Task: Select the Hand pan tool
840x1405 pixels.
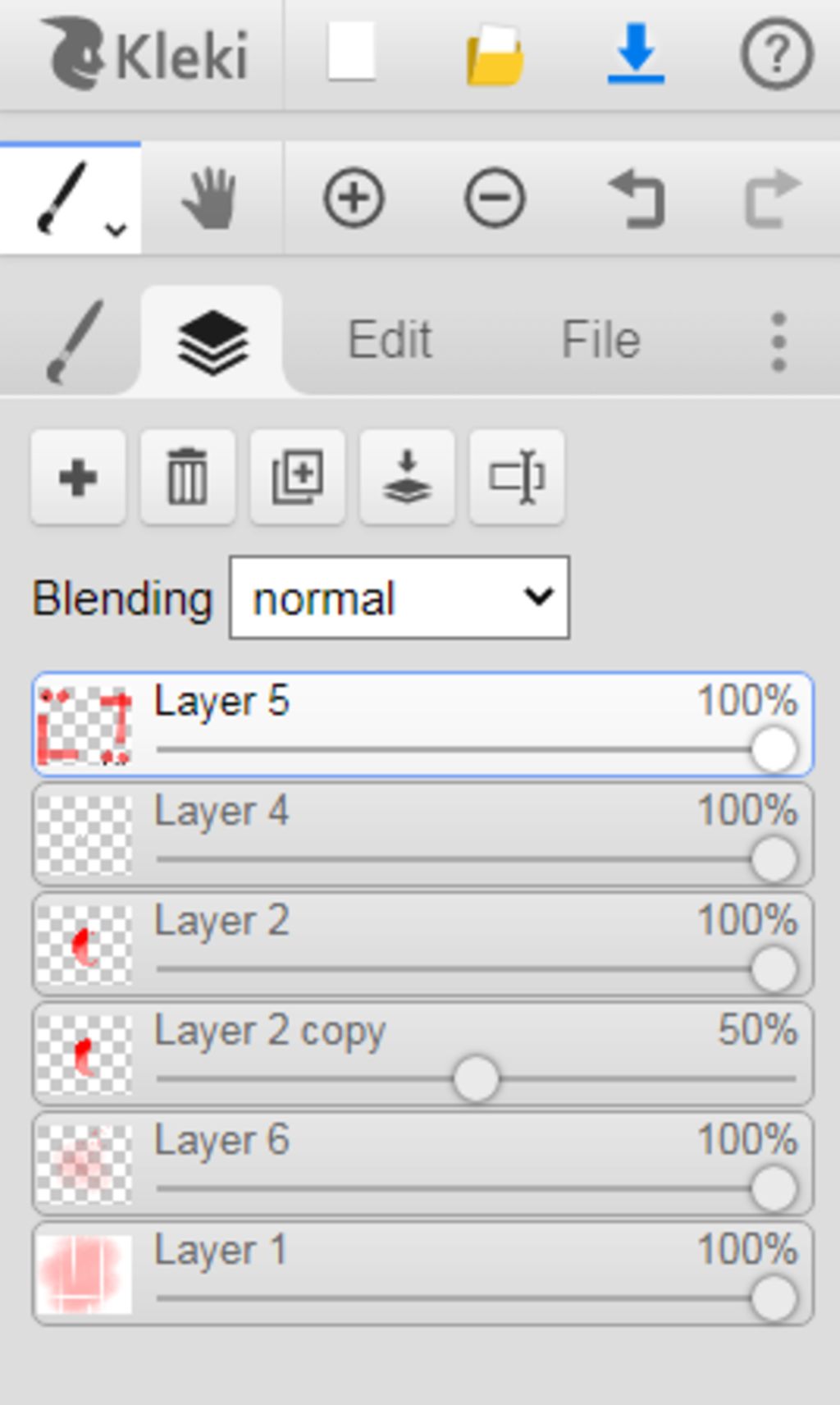Action: point(211,198)
